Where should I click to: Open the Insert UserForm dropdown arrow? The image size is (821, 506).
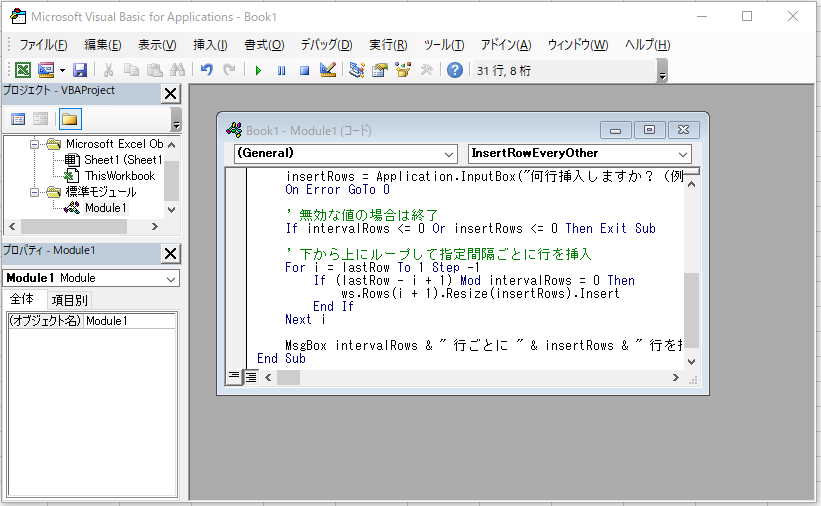62,70
